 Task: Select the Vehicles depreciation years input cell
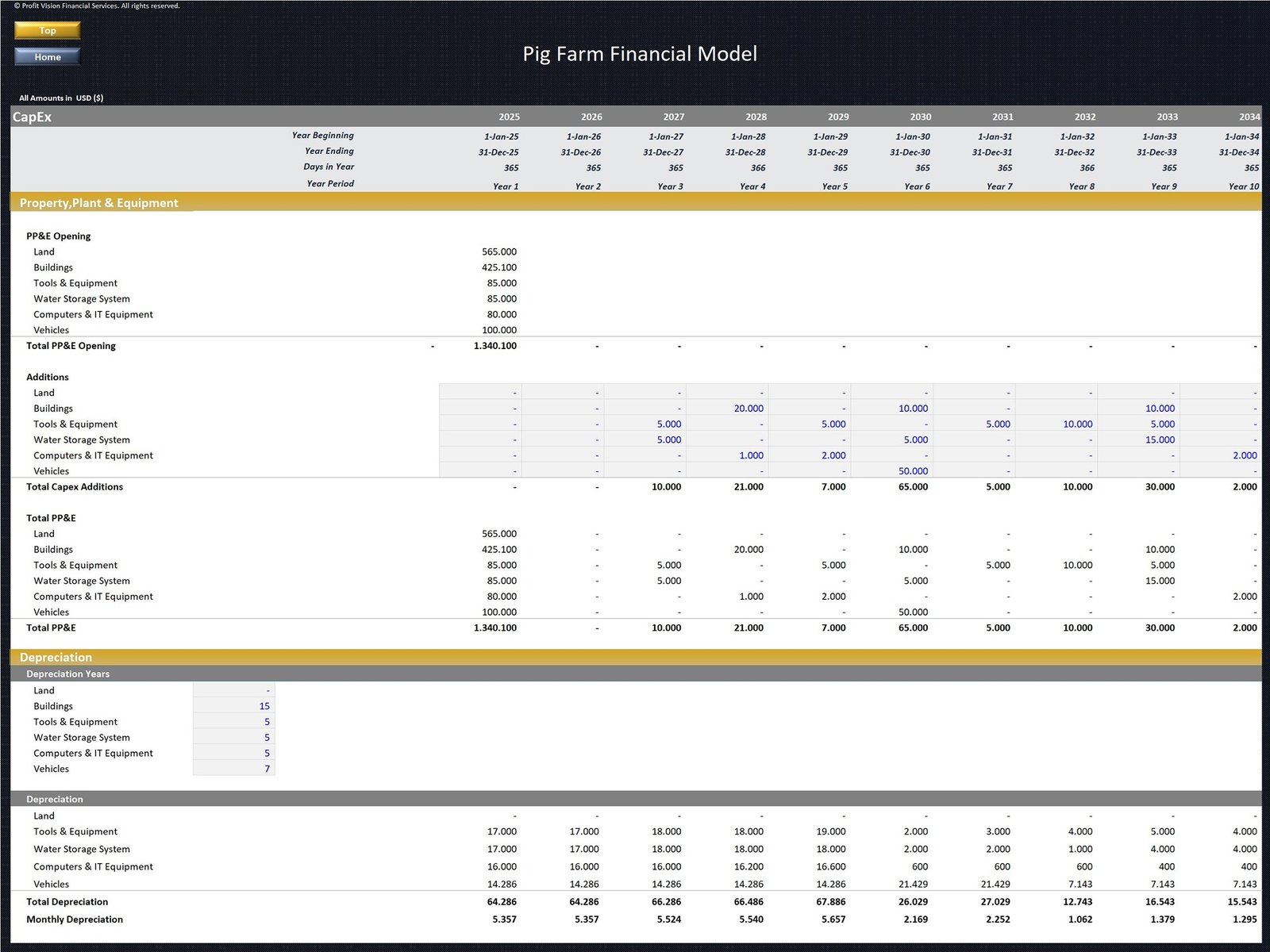point(234,769)
